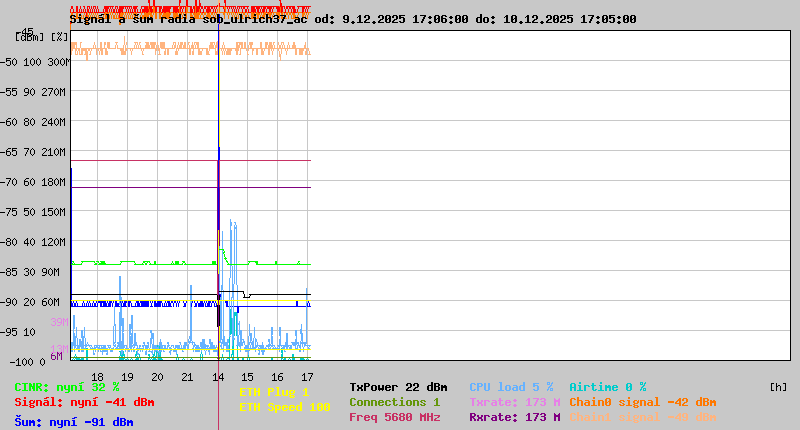Select the Airtime 0 % legend label
The width and height of the screenshot is (800, 430).
coord(607,387)
